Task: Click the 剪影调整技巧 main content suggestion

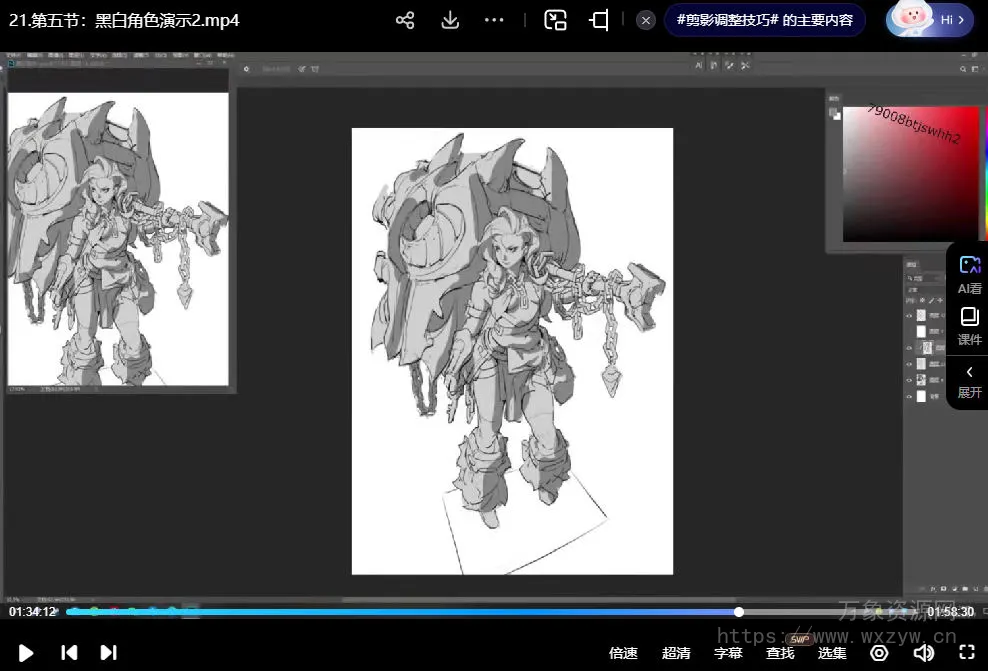Action: tap(765, 20)
